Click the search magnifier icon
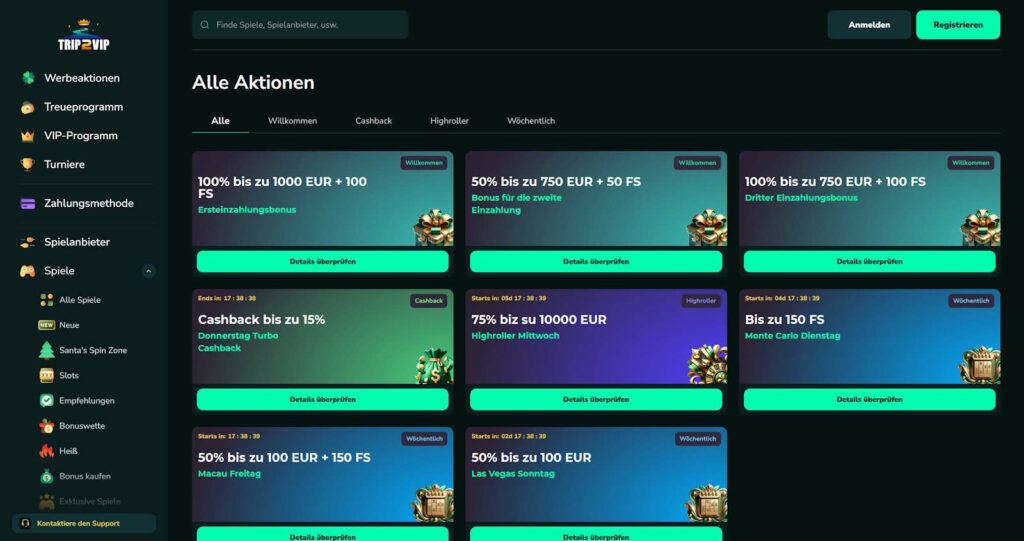 (205, 25)
